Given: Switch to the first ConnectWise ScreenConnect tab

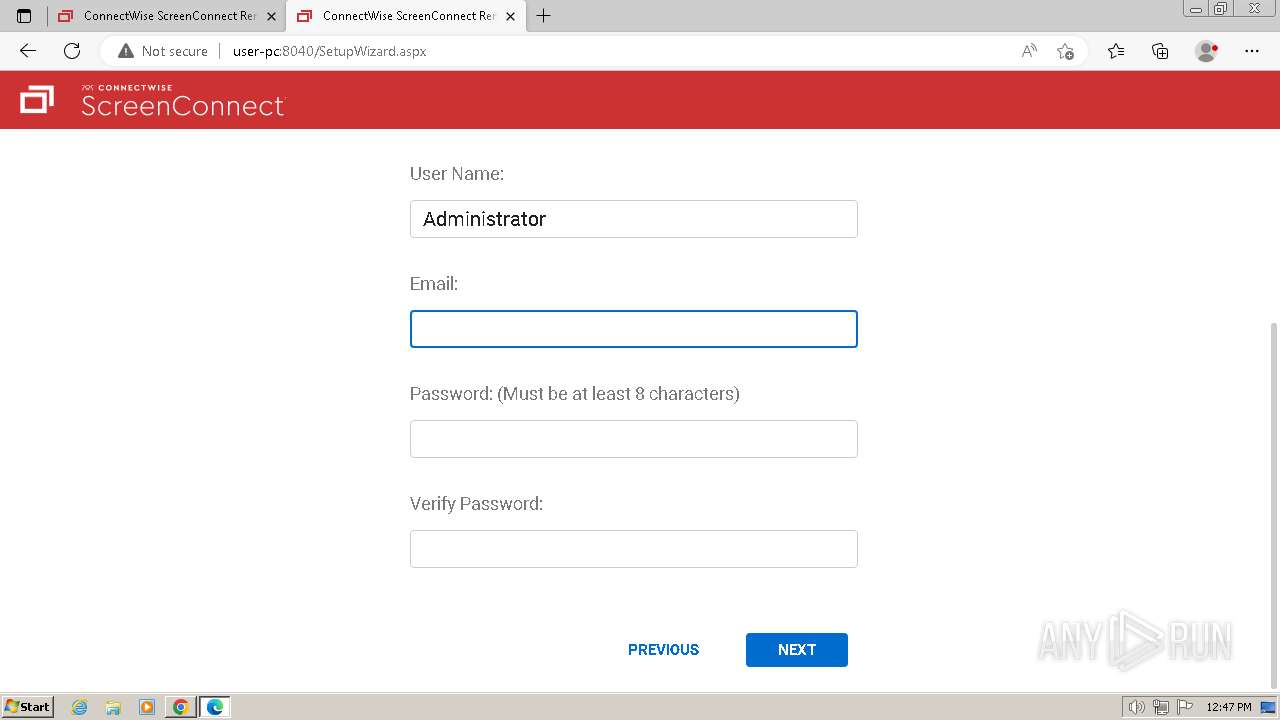Looking at the screenshot, I should click(x=166, y=16).
